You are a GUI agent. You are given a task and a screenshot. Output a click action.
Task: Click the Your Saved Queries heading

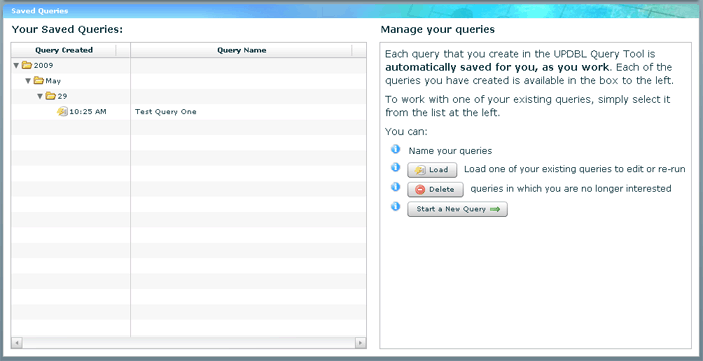[67, 30]
